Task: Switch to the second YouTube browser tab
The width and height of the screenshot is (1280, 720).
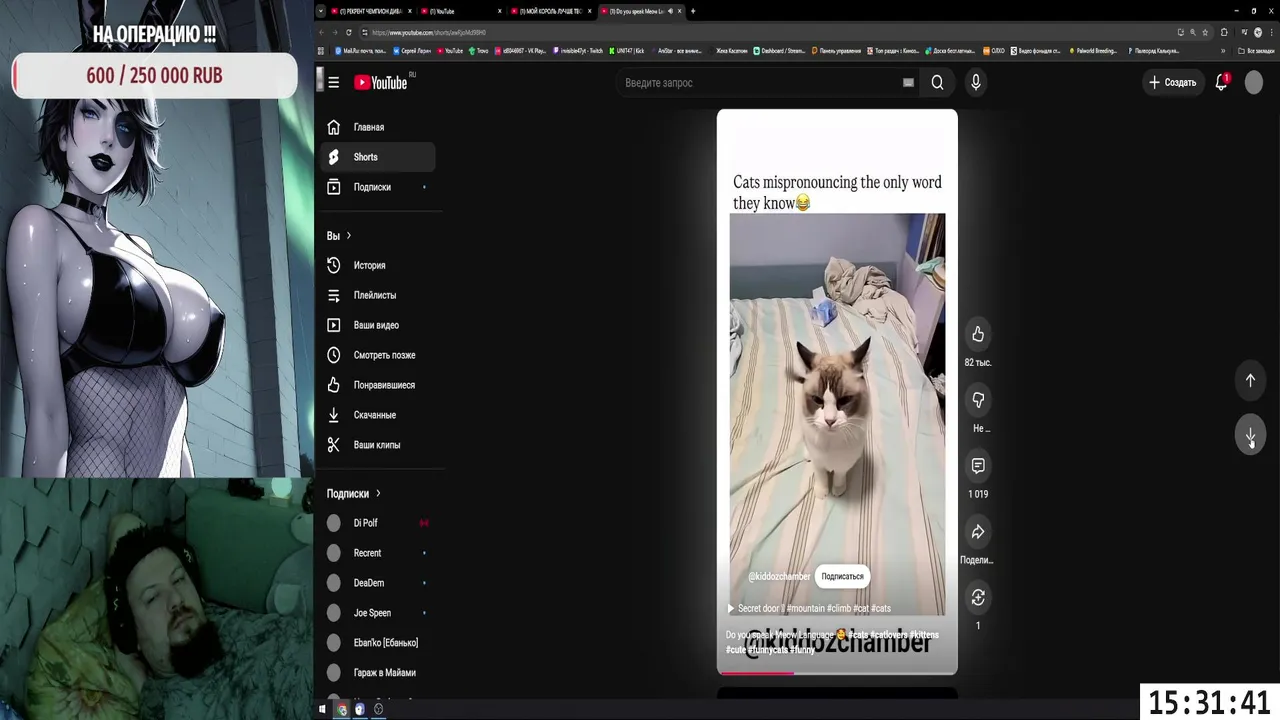Action: (x=463, y=11)
